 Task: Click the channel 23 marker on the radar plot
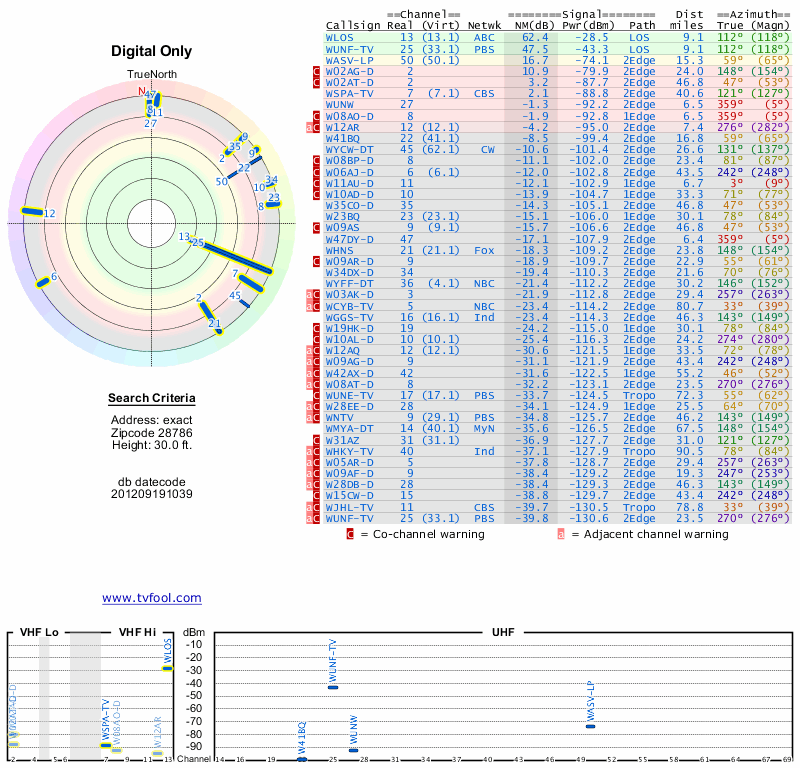[273, 203]
